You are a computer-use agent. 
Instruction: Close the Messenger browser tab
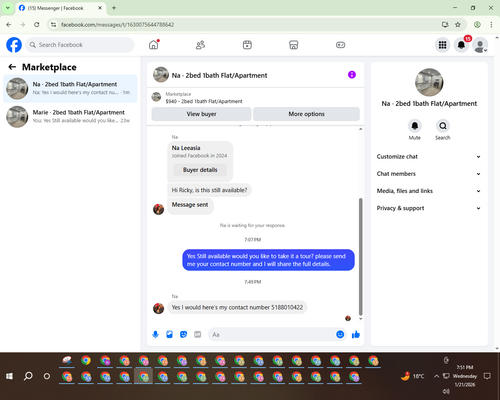click(100, 8)
